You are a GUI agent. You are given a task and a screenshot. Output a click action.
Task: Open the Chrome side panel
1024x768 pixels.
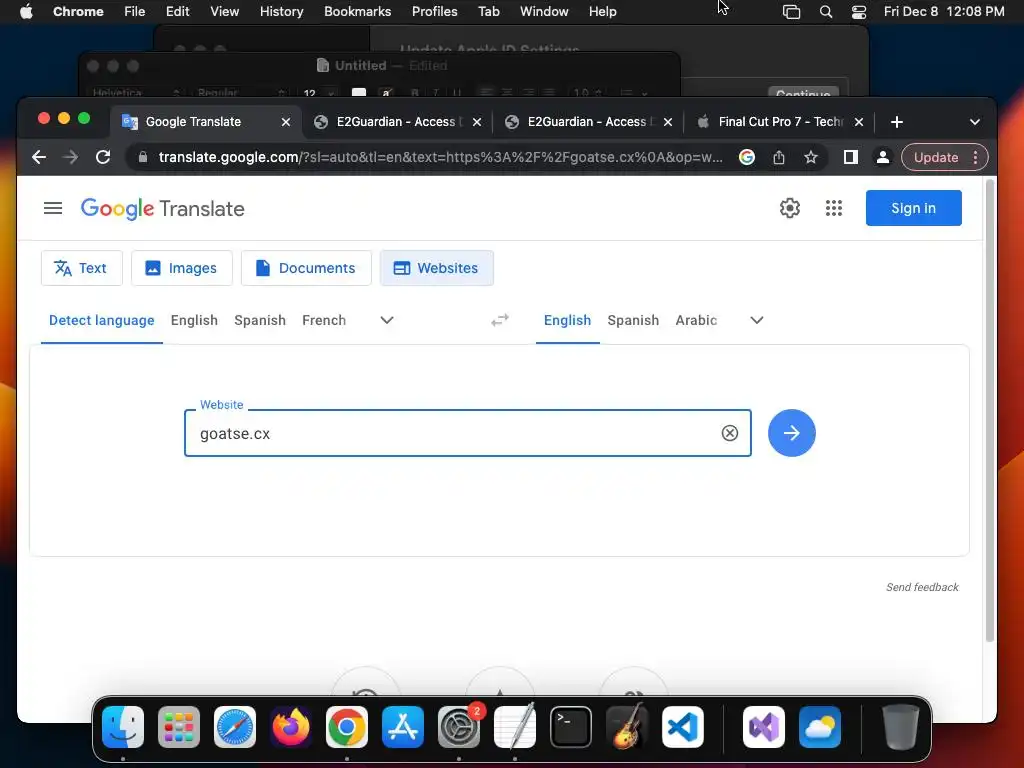click(x=850, y=157)
